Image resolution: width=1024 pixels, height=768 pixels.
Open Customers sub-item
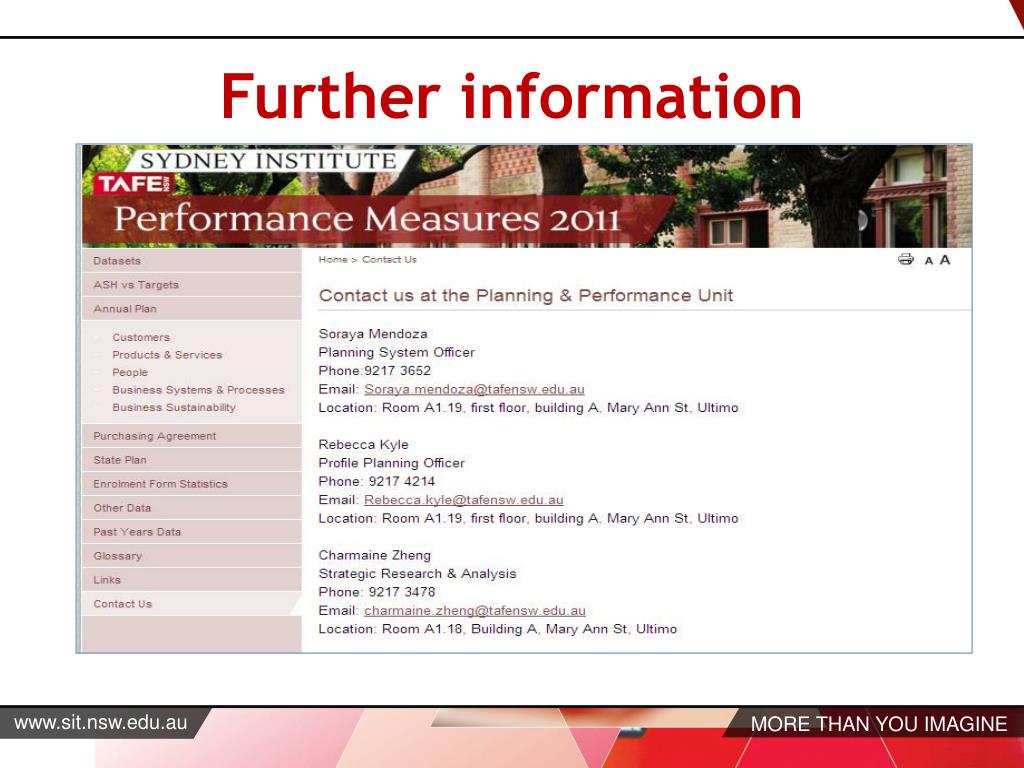pyautogui.click(x=141, y=337)
